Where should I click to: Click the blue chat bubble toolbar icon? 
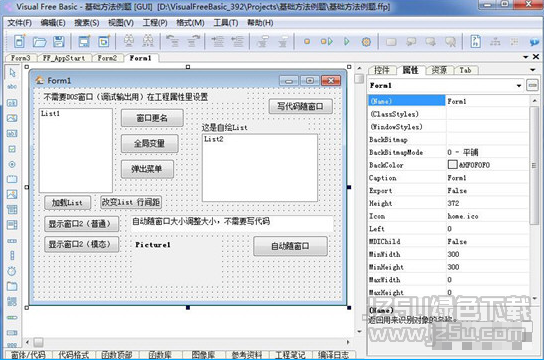pyautogui.click(x=534, y=42)
